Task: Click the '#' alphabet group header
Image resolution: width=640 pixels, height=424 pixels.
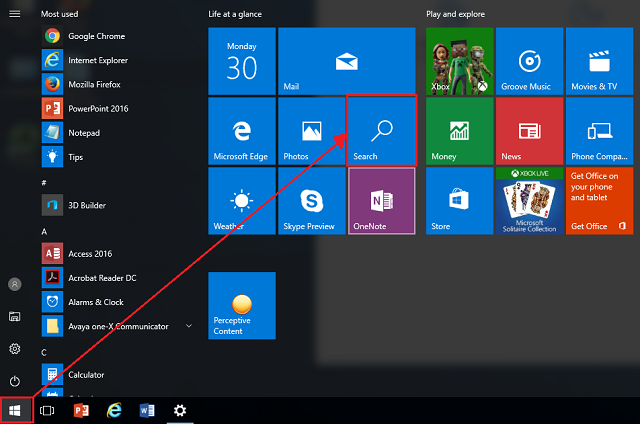Action: [x=44, y=183]
